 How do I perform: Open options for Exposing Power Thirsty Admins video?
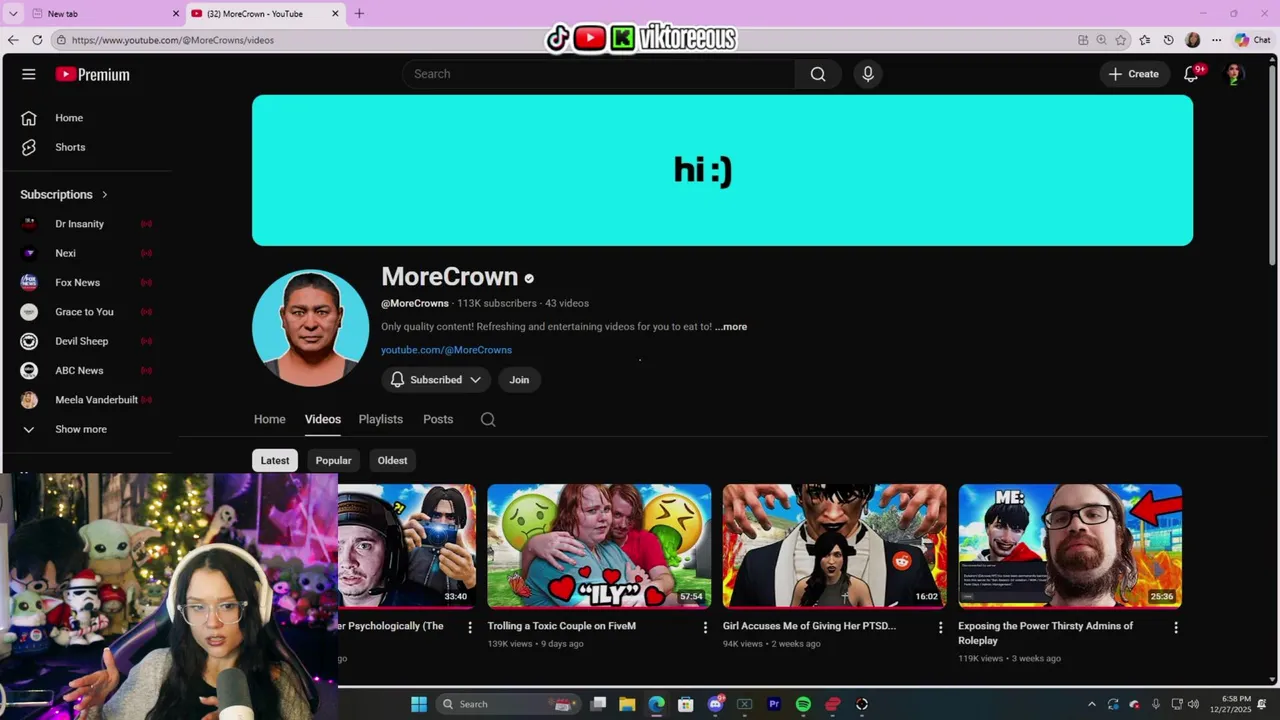point(1176,628)
